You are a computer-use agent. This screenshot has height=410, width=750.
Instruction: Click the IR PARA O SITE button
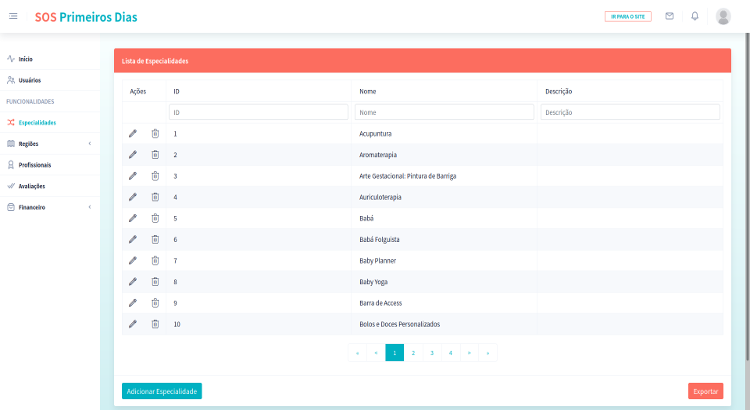[628, 17]
